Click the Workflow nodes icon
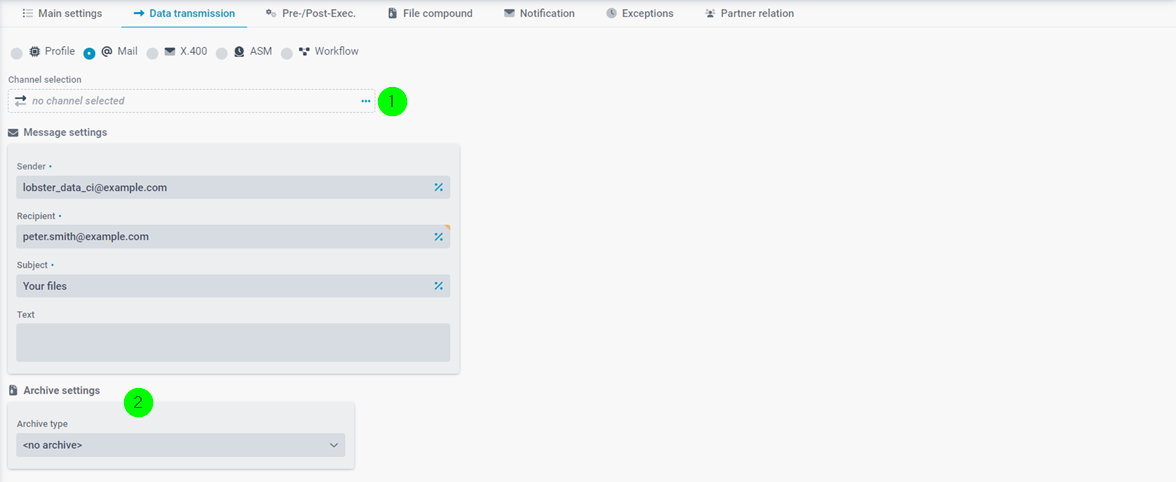The height and width of the screenshot is (482, 1176). pyautogui.click(x=304, y=51)
